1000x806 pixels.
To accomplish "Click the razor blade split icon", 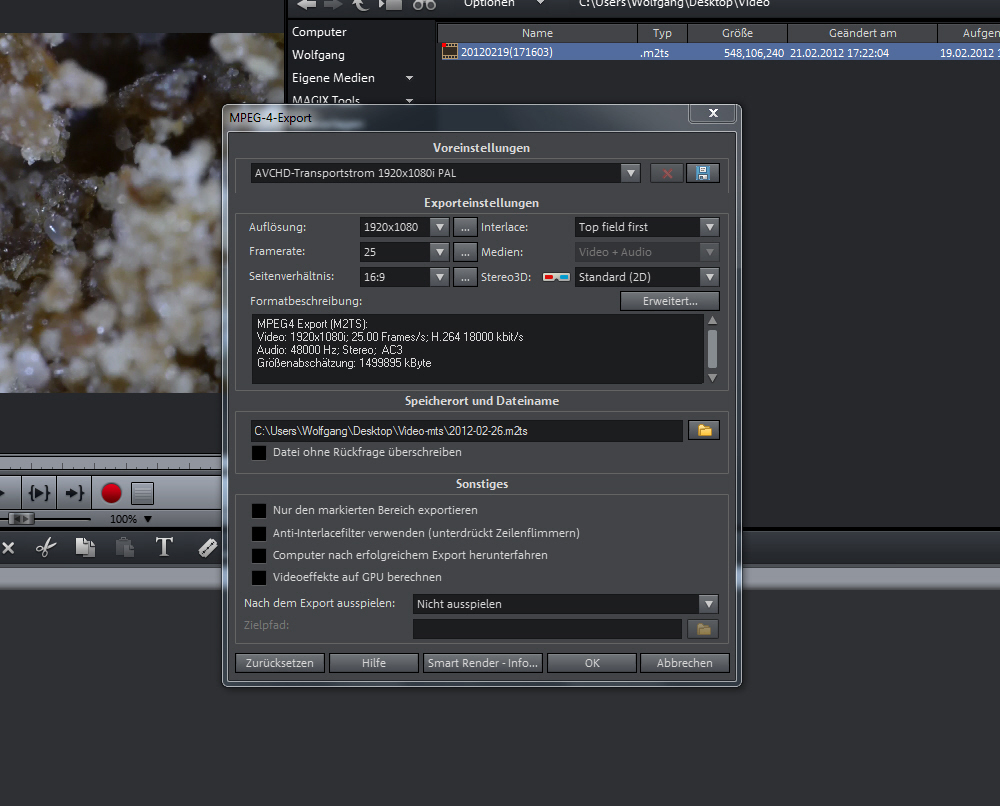I will click(x=208, y=547).
